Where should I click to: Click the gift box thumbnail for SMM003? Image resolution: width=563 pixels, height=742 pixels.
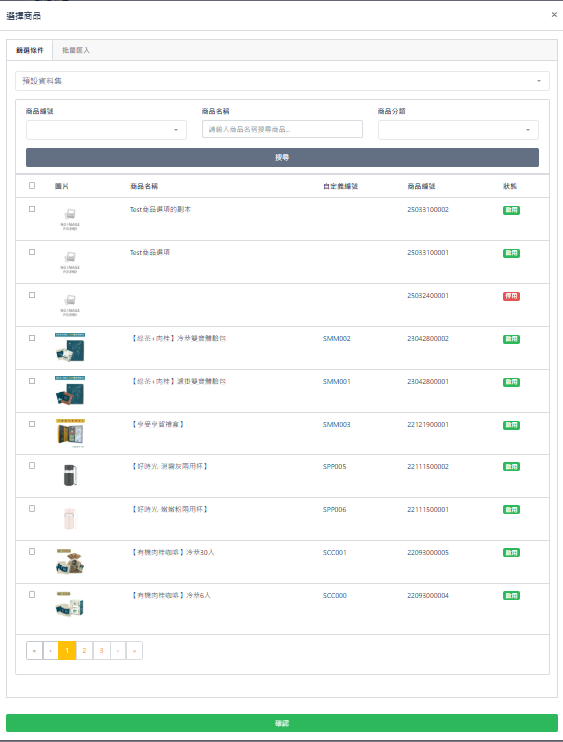[x=70, y=433]
